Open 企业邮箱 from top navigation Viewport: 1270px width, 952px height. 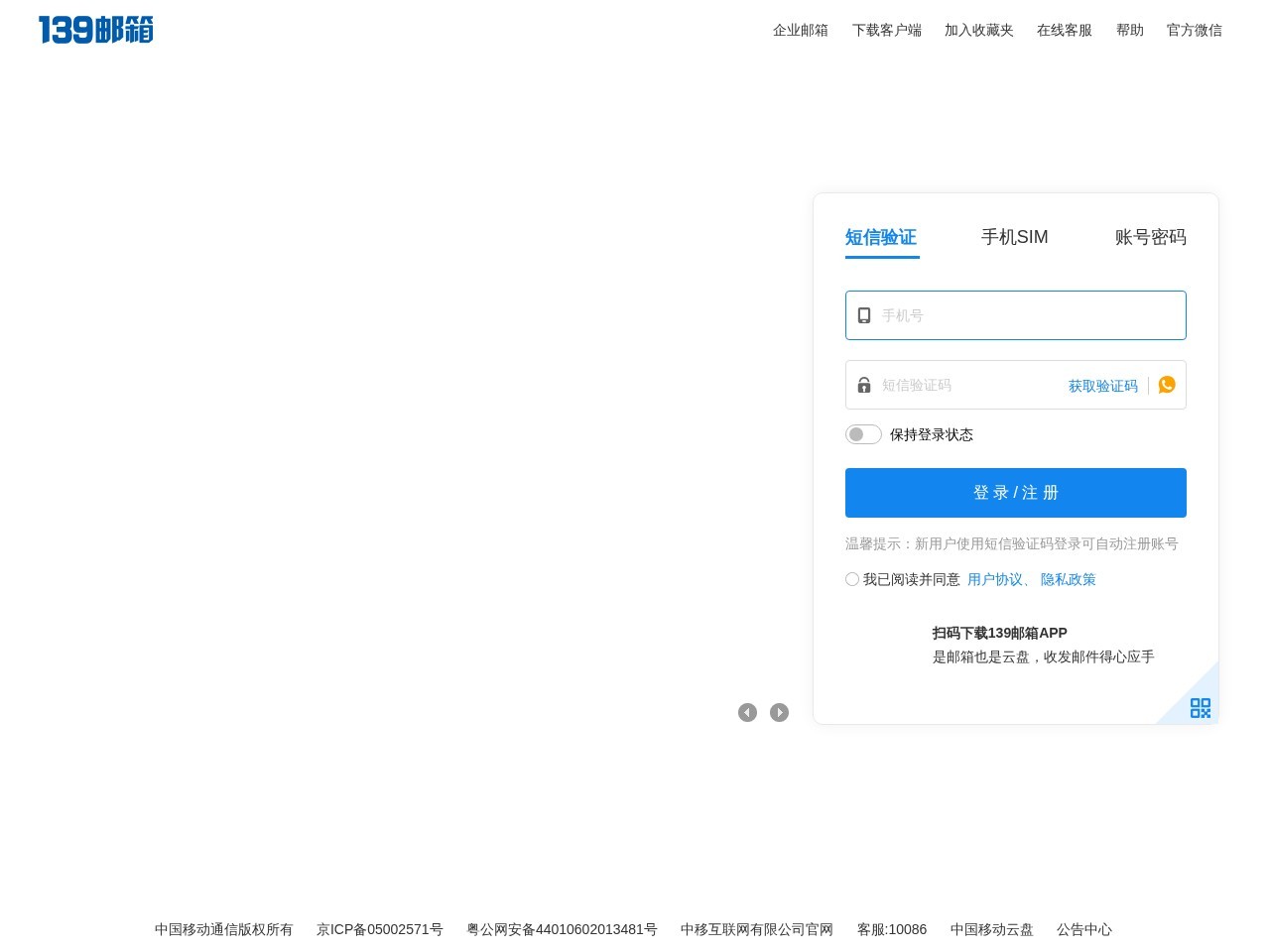point(801,30)
